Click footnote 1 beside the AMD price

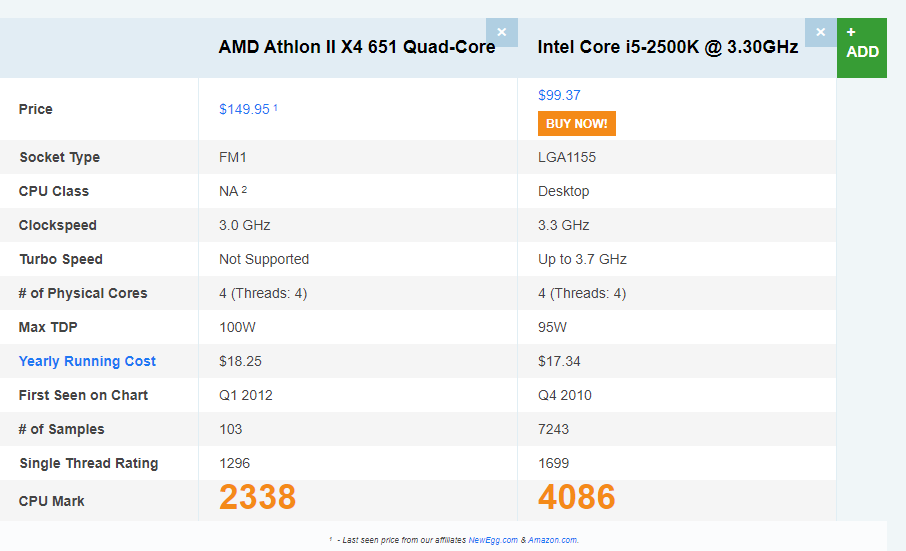[x=275, y=107]
